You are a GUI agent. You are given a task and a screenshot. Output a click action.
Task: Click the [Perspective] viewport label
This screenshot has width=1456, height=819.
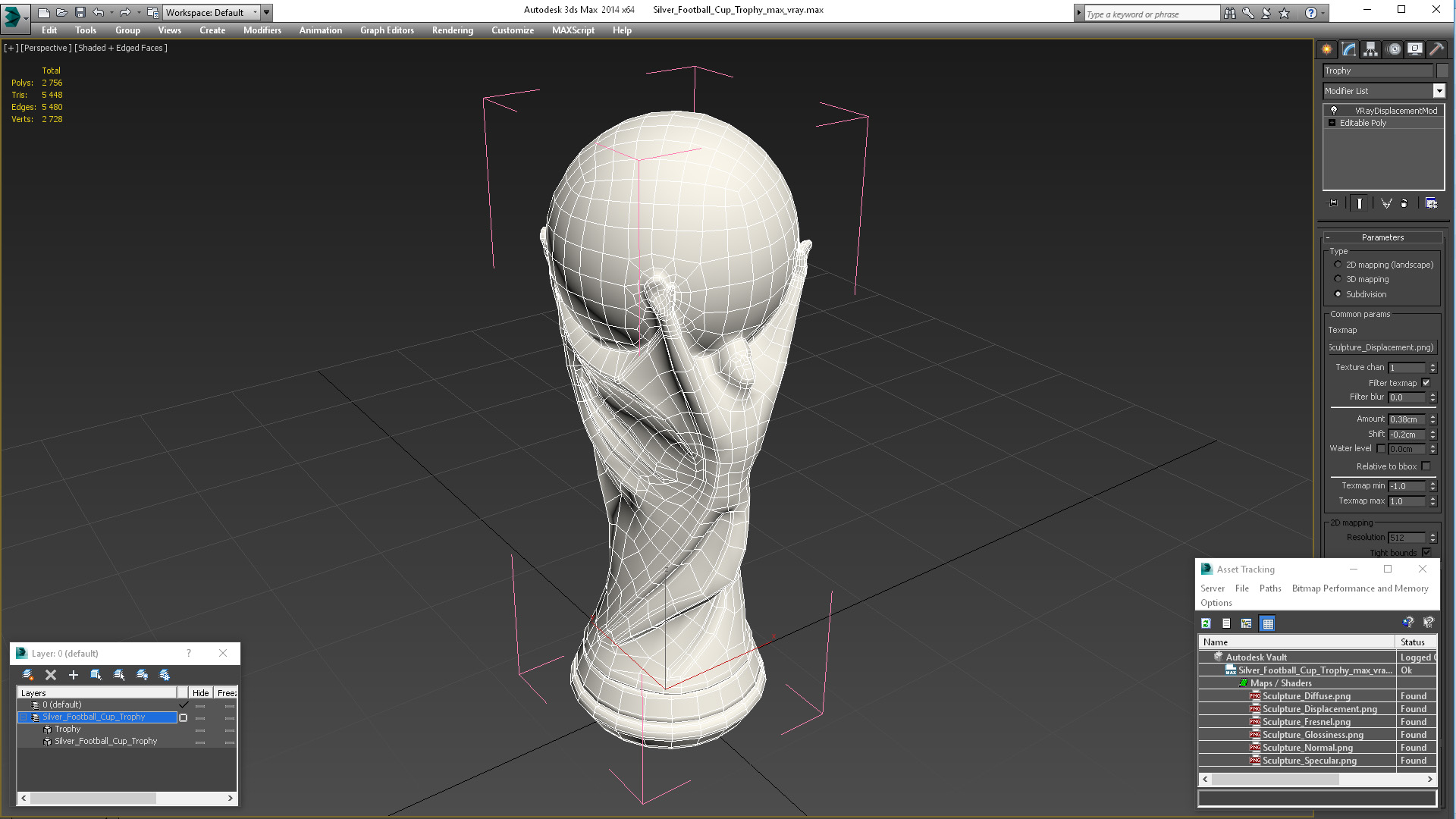tap(46, 48)
